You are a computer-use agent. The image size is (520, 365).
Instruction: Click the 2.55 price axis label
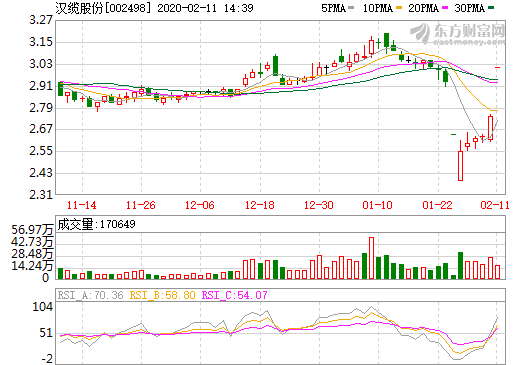(x=41, y=151)
